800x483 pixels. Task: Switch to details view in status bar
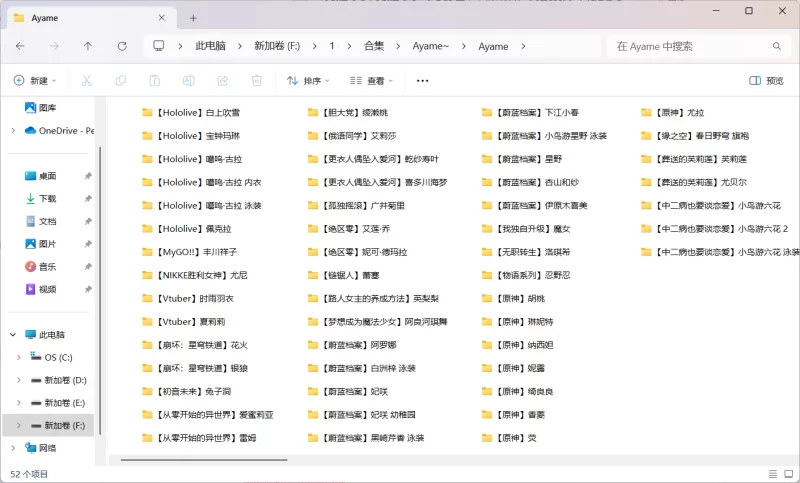[773, 474]
